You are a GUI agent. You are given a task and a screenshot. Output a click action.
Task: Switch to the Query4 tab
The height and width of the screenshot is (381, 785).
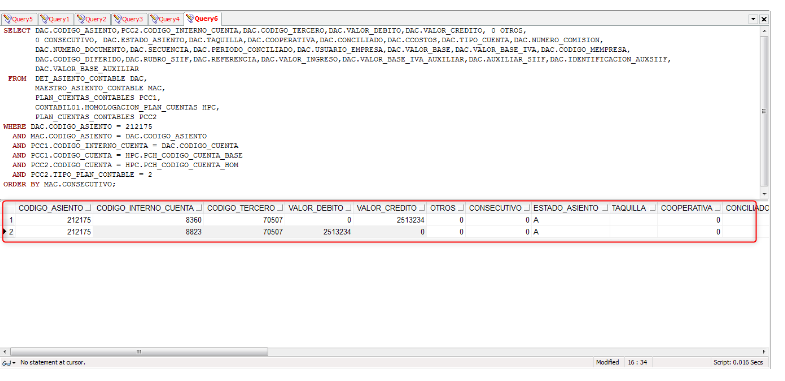165,19
